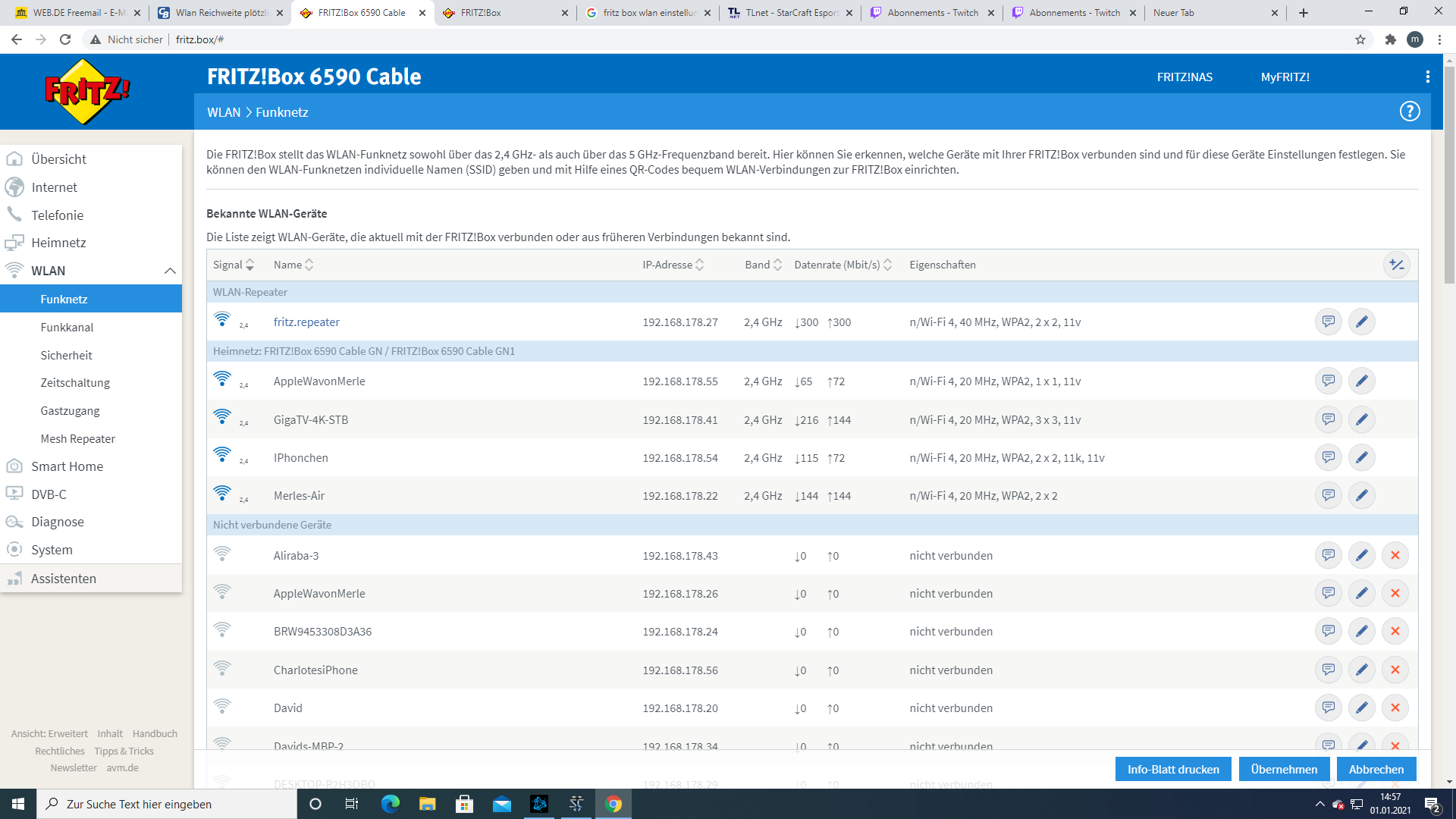Edit the Merles-Air device entry
The width and height of the screenshot is (1456, 819).
coord(1361,495)
